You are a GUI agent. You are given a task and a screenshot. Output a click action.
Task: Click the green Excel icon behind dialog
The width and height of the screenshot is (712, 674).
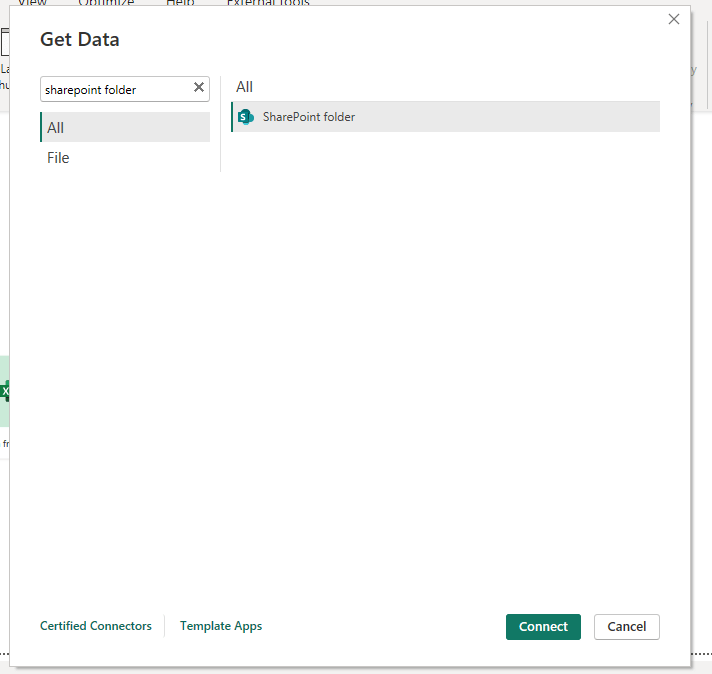click(x=5, y=391)
